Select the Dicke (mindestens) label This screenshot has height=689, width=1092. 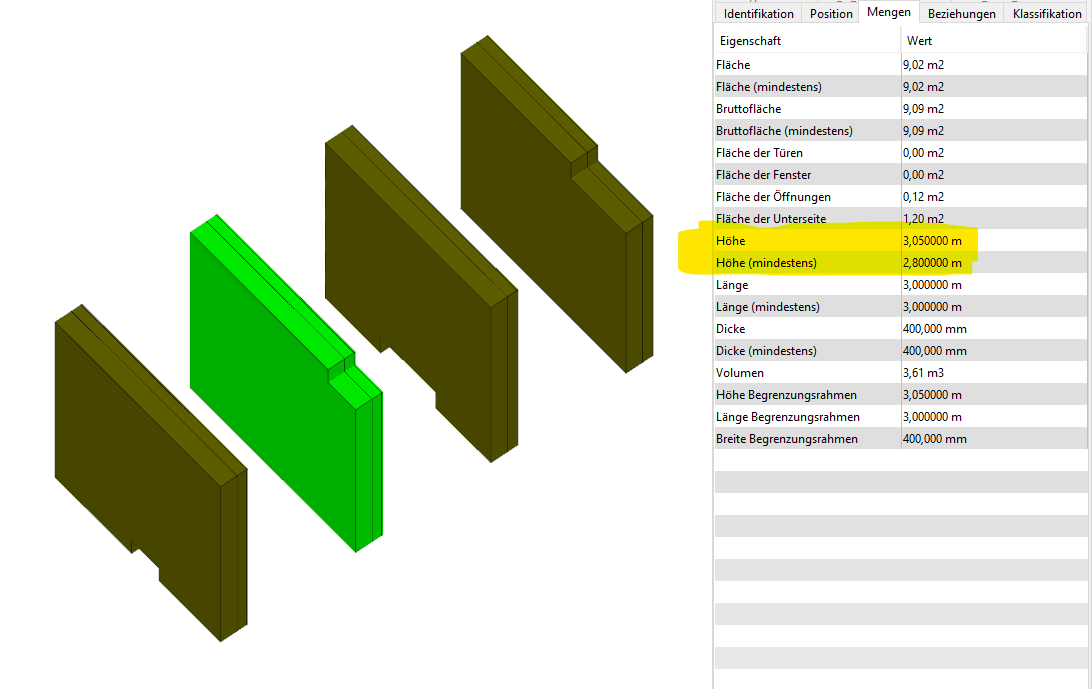click(766, 351)
